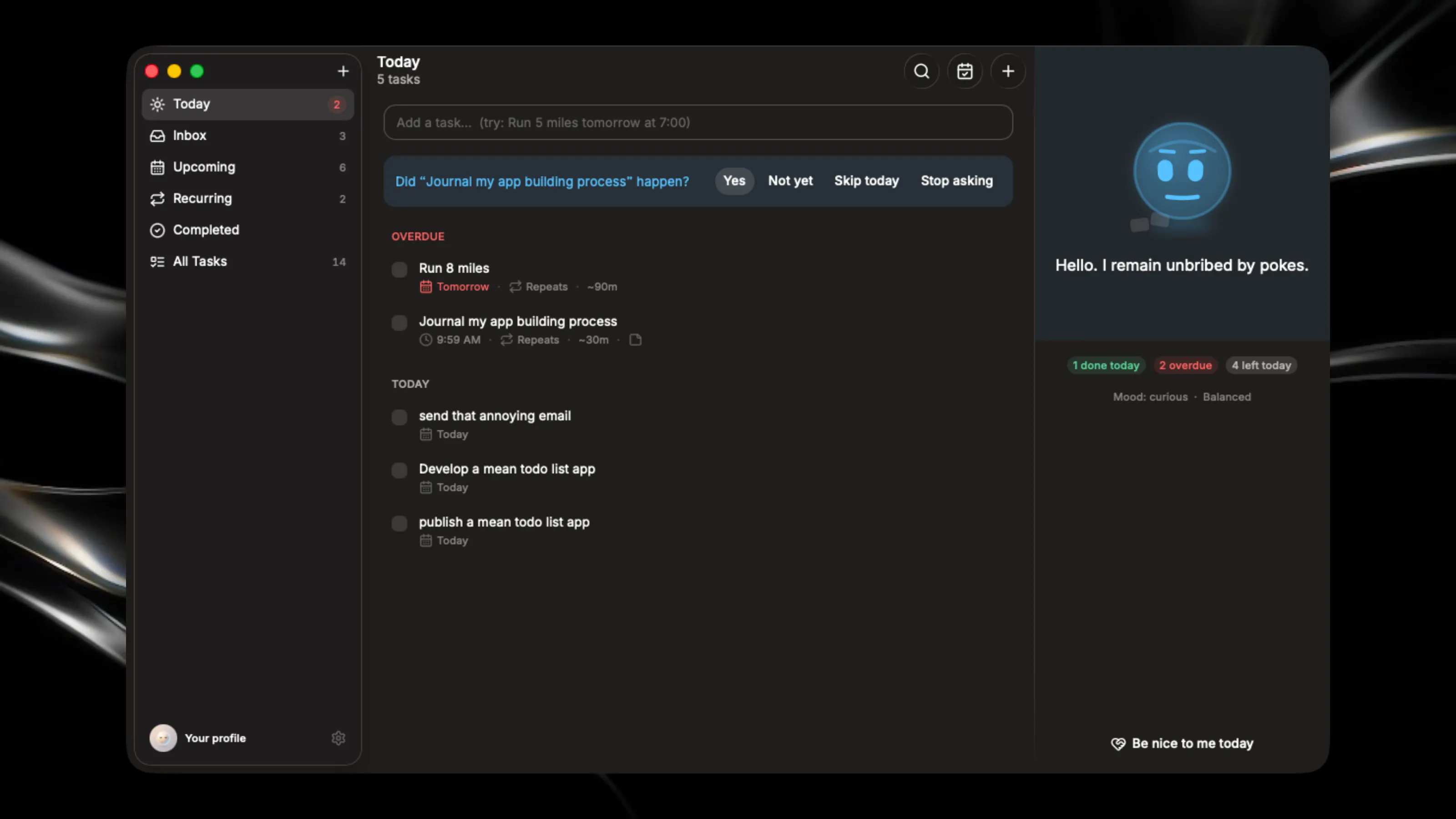1456x819 pixels.
Task: Click the note icon on Journal task
Action: coord(635,340)
